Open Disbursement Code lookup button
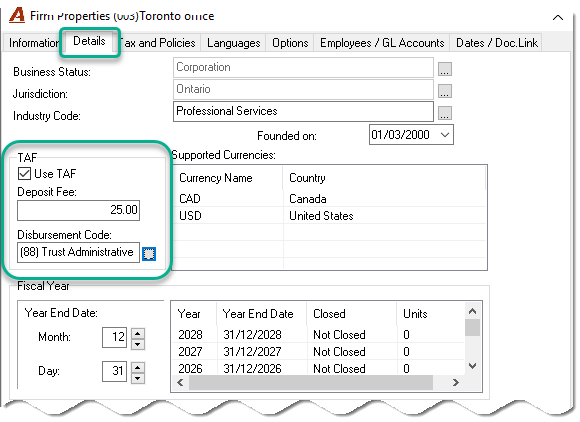This screenshot has height=422, width=580. 149,254
